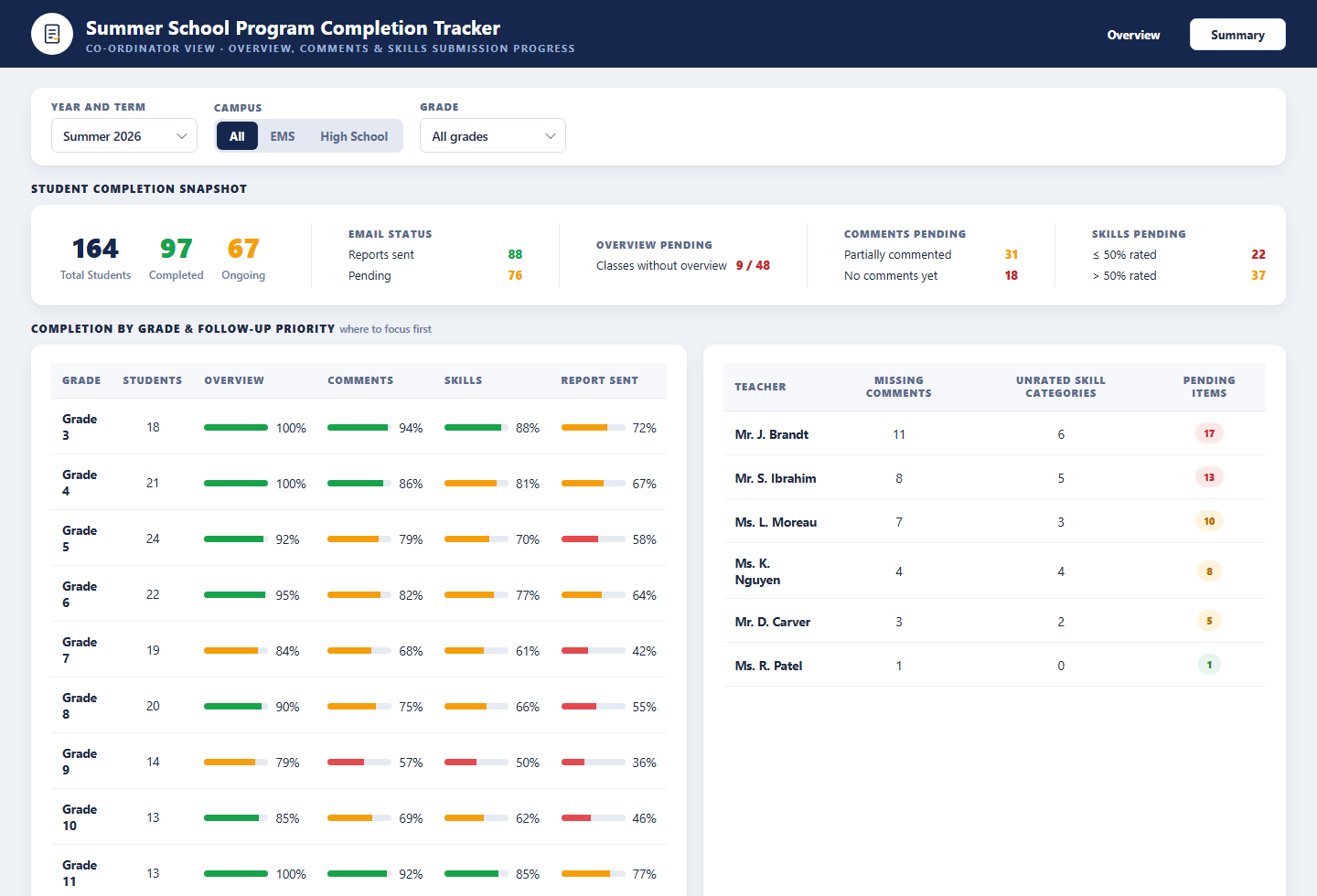The height and width of the screenshot is (896, 1317).
Task: Select the Grade 7 row label
Action: click(80, 650)
